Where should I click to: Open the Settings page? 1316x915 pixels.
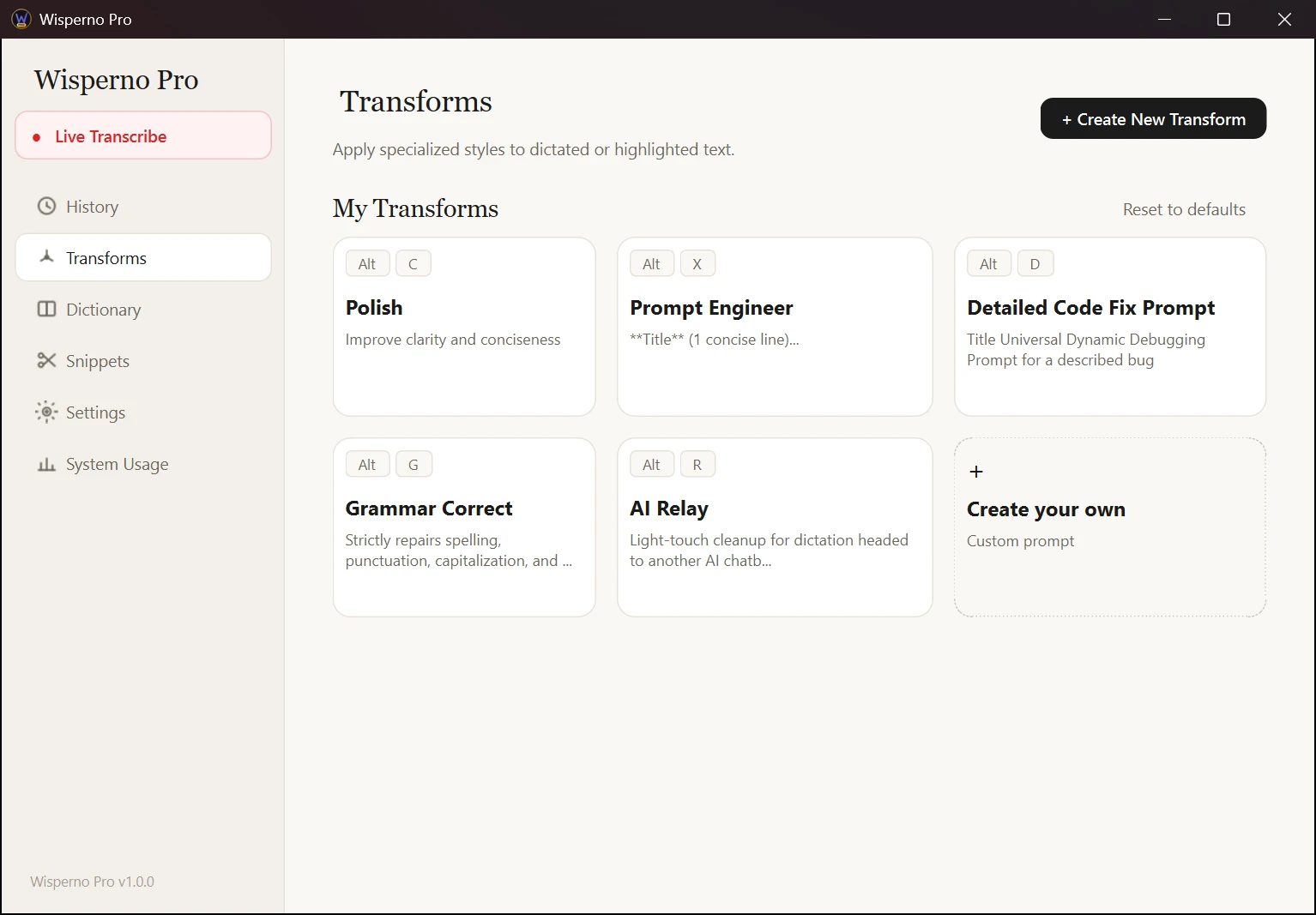click(x=143, y=412)
